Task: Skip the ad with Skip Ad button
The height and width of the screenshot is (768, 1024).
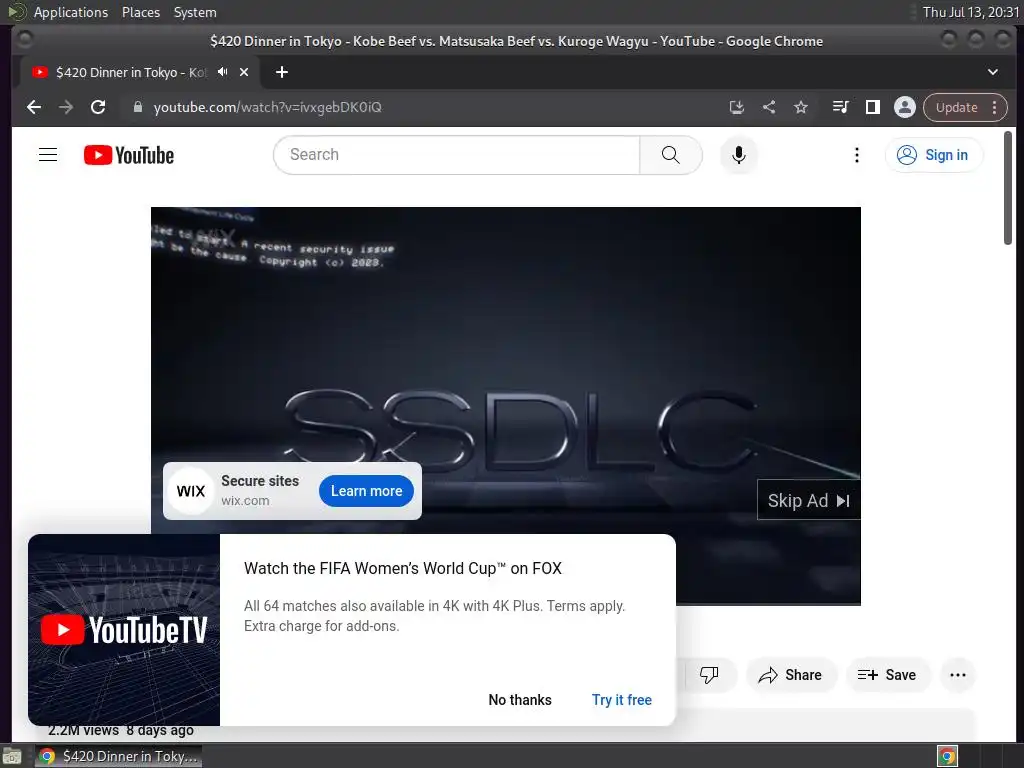Action: click(808, 500)
